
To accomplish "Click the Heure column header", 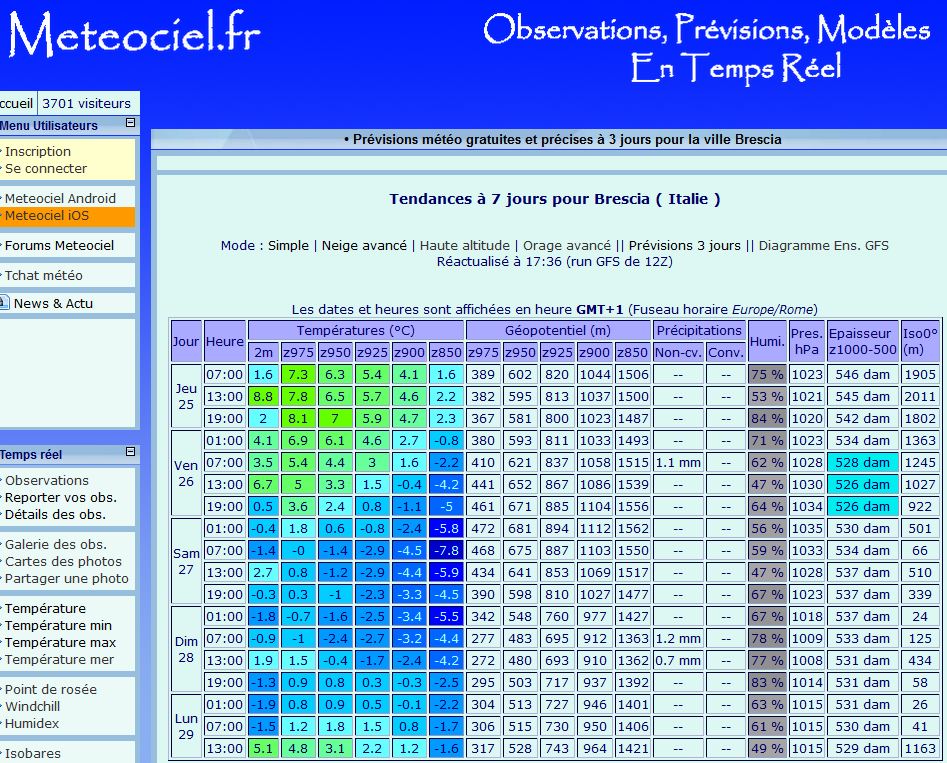I will (x=225, y=341).
